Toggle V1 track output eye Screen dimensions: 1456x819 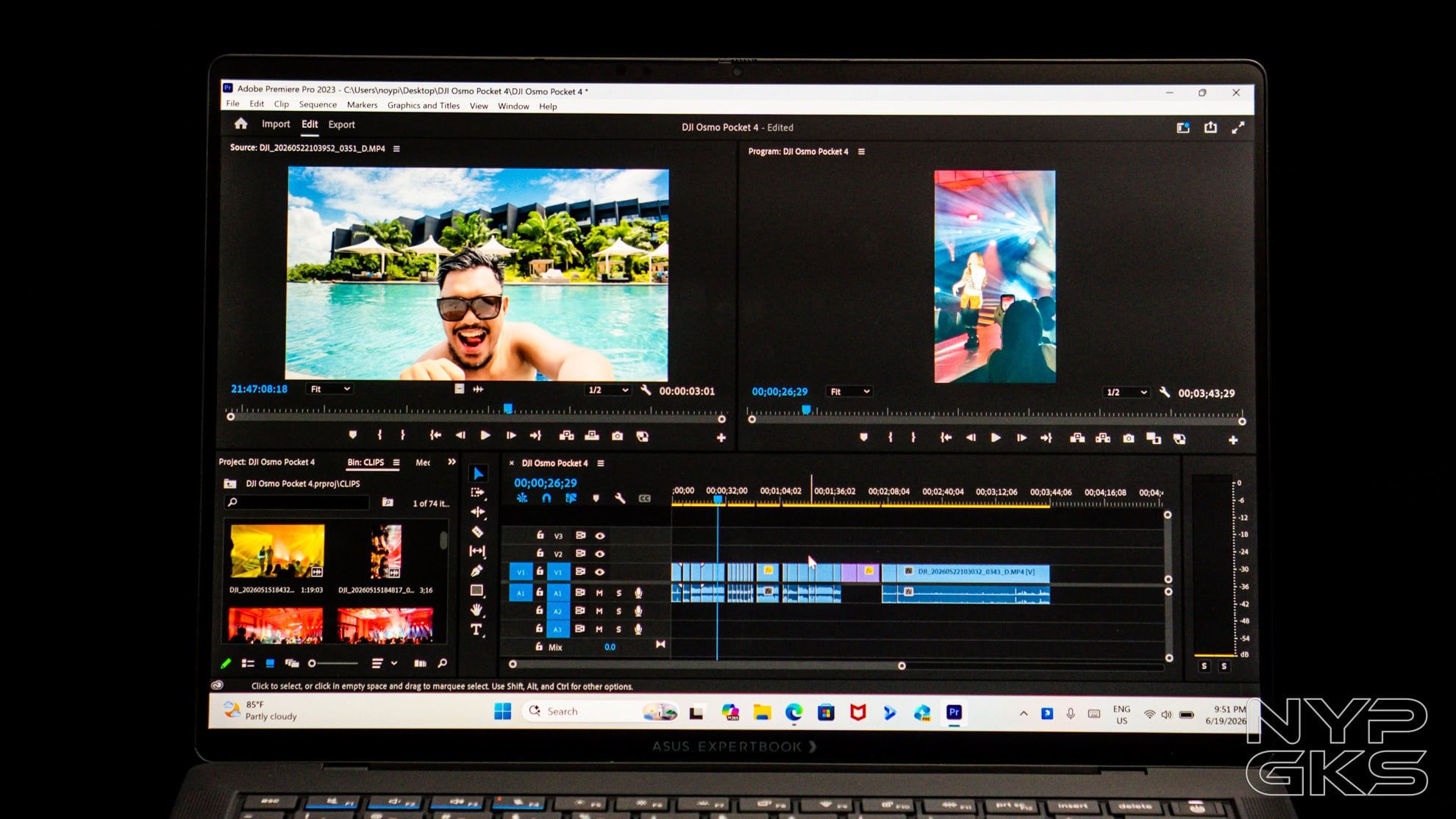600,572
